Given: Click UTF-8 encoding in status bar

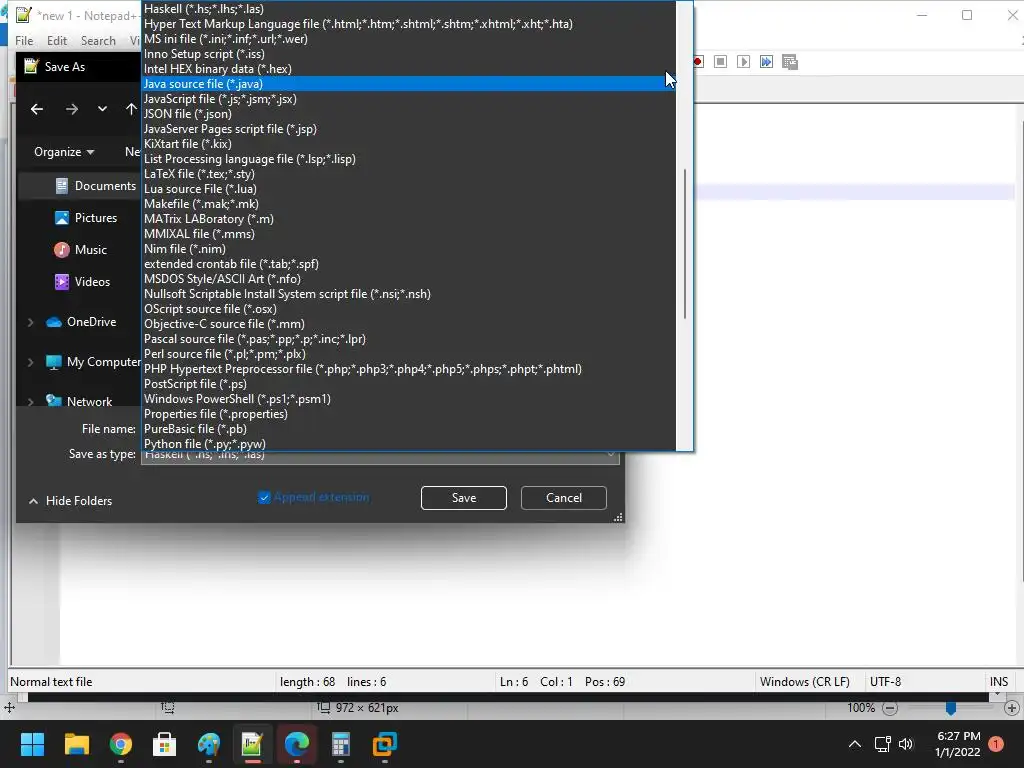Looking at the screenshot, I should tap(885, 682).
